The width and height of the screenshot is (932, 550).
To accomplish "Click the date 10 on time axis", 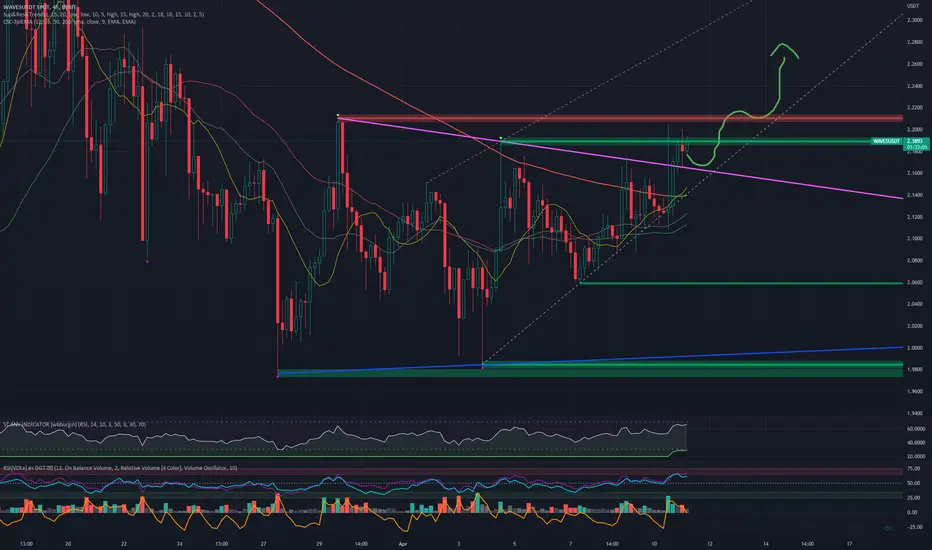I will [654, 543].
